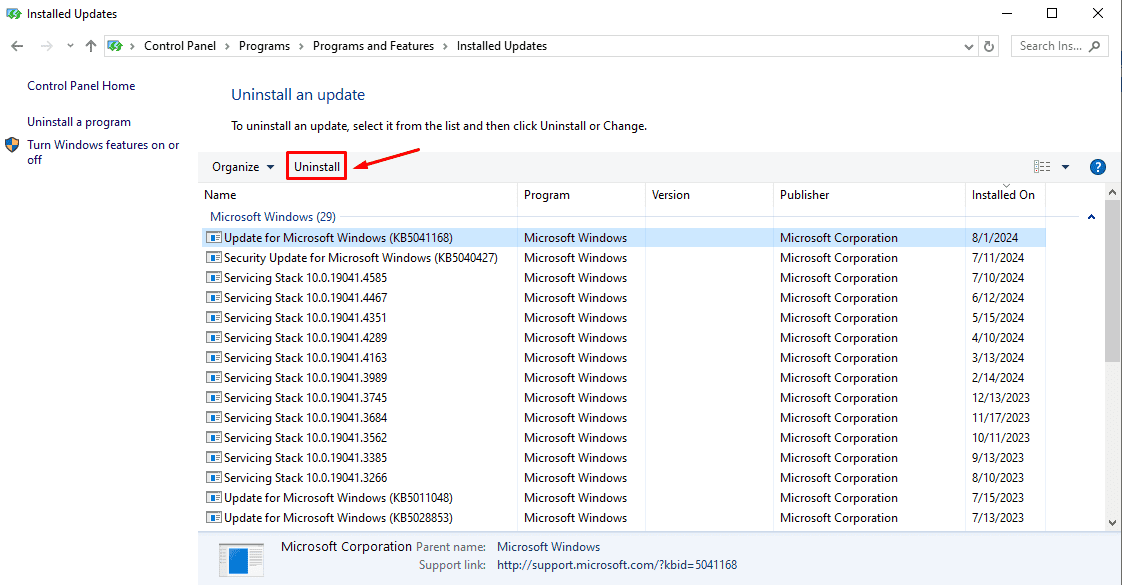1122x585 pixels.
Task: Click the address bar Control Panel icon
Action: (x=115, y=46)
